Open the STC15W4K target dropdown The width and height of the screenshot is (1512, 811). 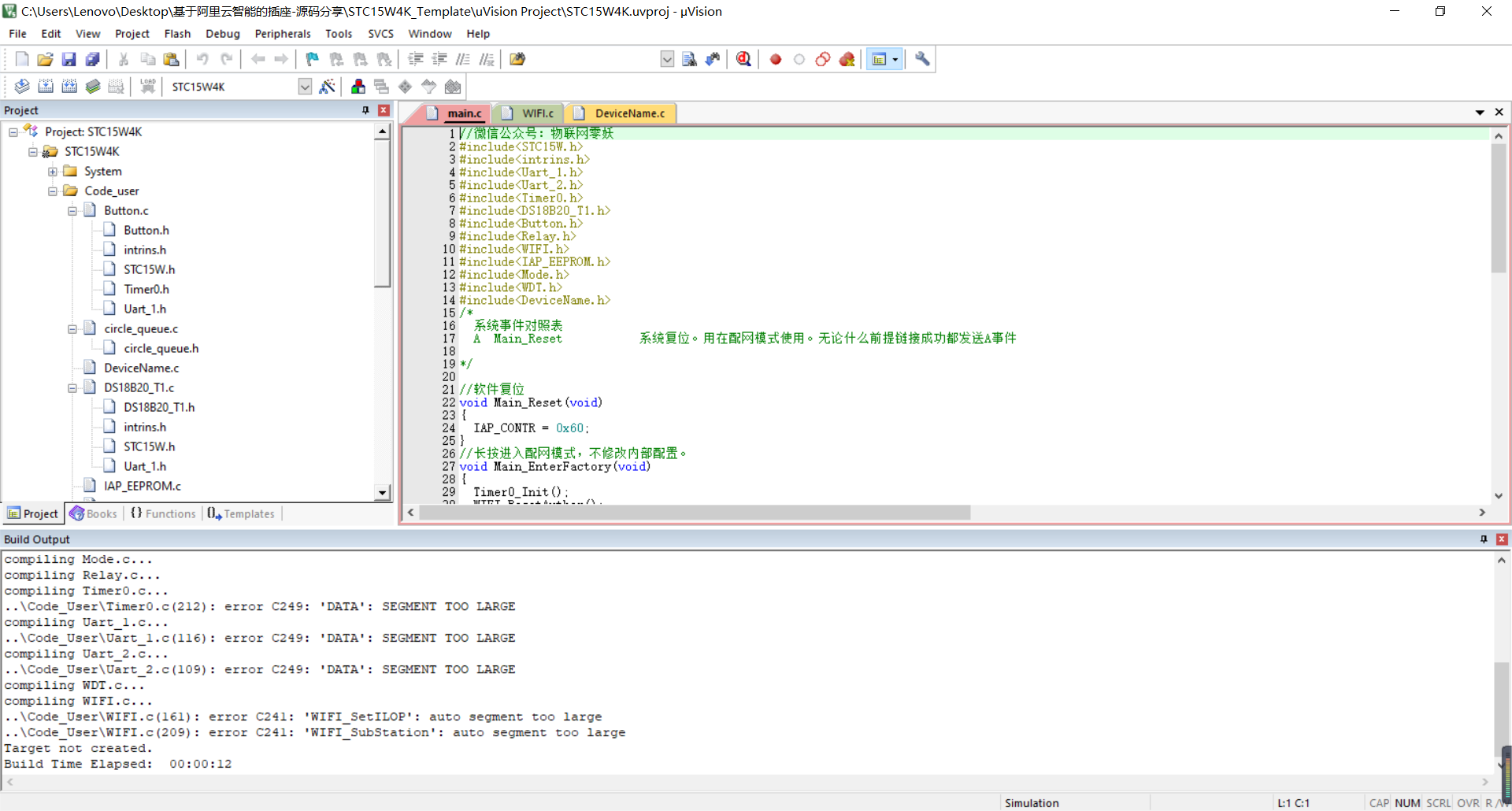coord(305,87)
